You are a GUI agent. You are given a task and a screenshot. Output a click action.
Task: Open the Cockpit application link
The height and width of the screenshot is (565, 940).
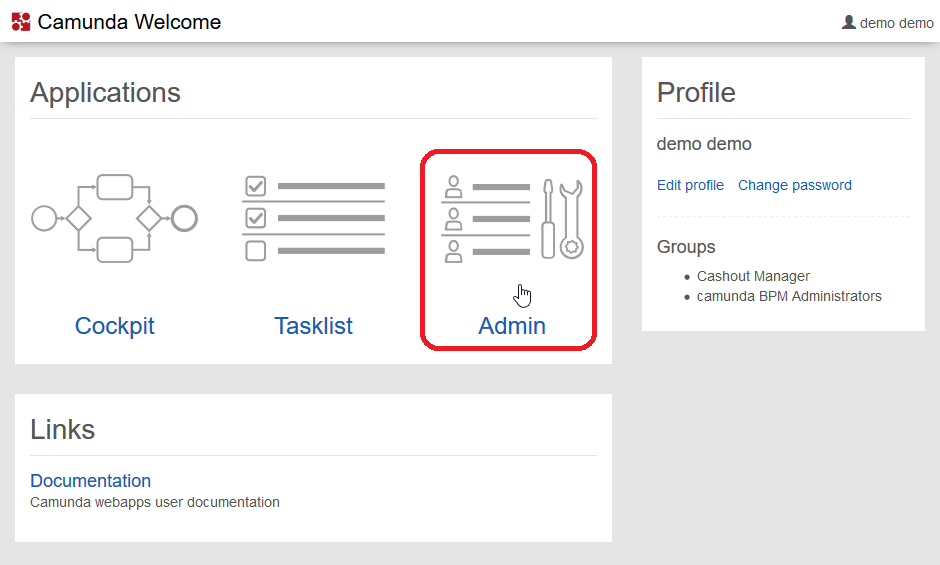(x=114, y=326)
